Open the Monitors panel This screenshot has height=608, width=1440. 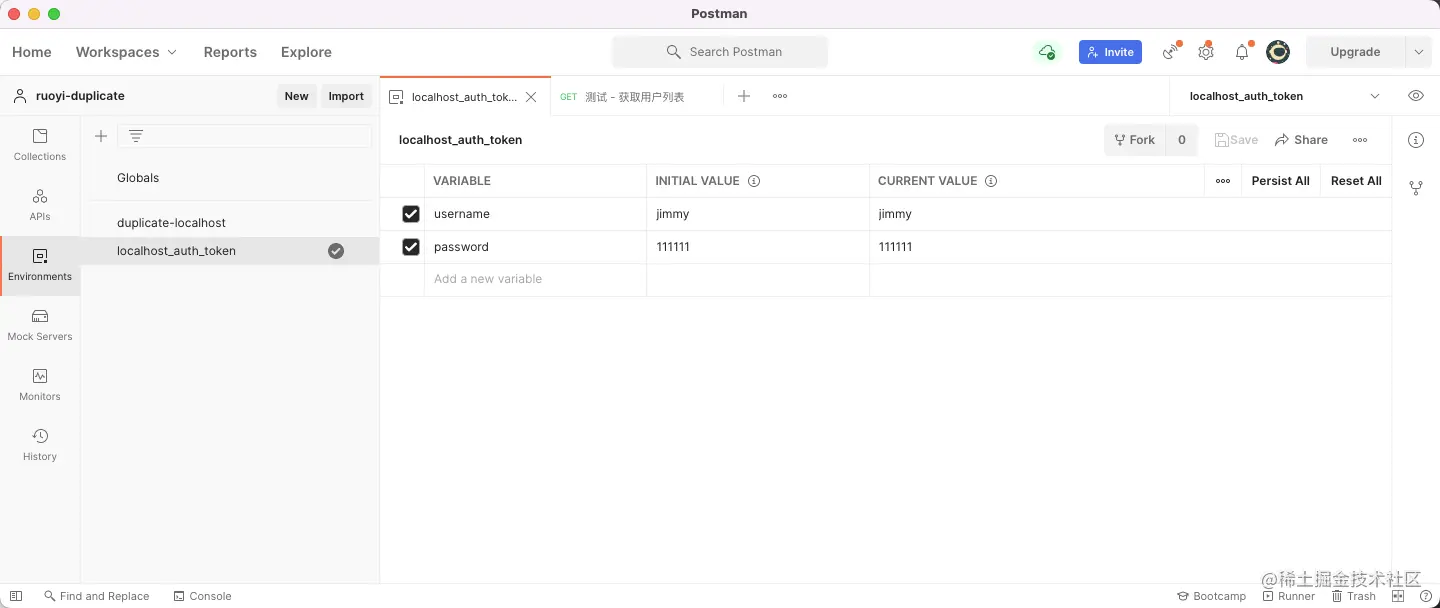tap(40, 385)
